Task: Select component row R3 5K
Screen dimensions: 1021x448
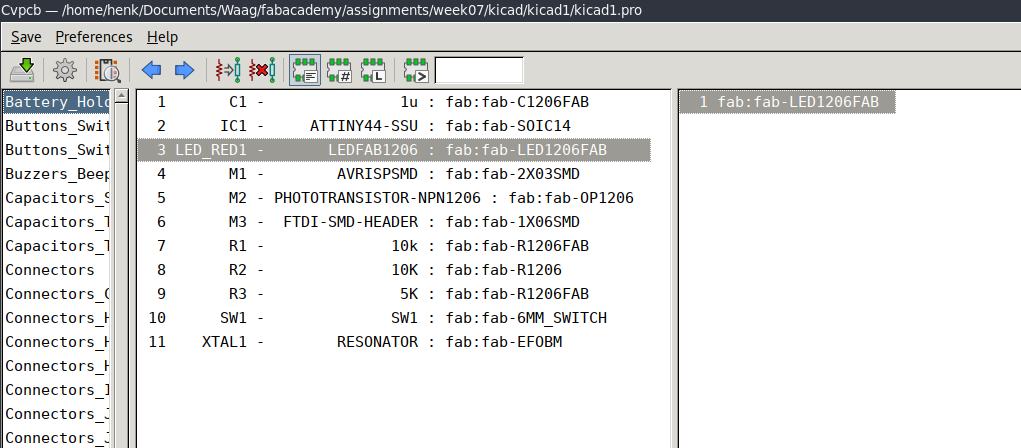Action: (394, 294)
